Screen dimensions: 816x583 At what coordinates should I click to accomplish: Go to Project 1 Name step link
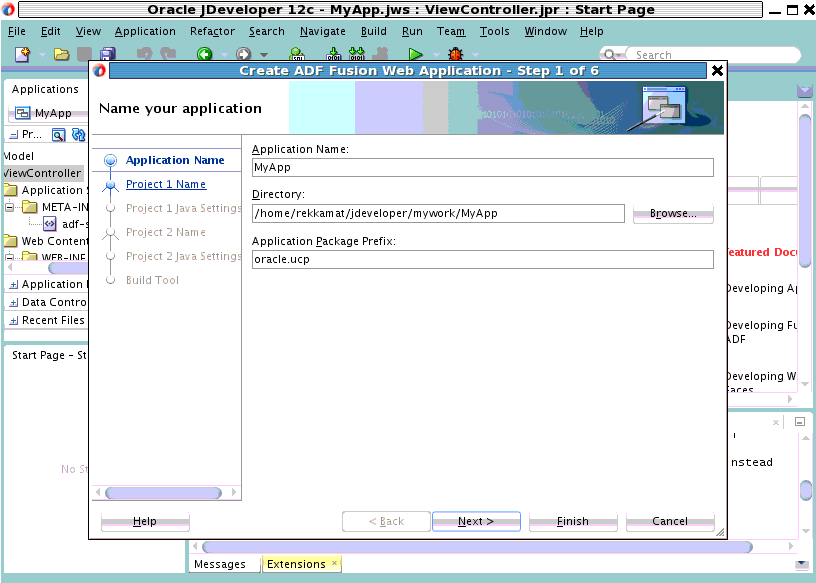coord(166,184)
